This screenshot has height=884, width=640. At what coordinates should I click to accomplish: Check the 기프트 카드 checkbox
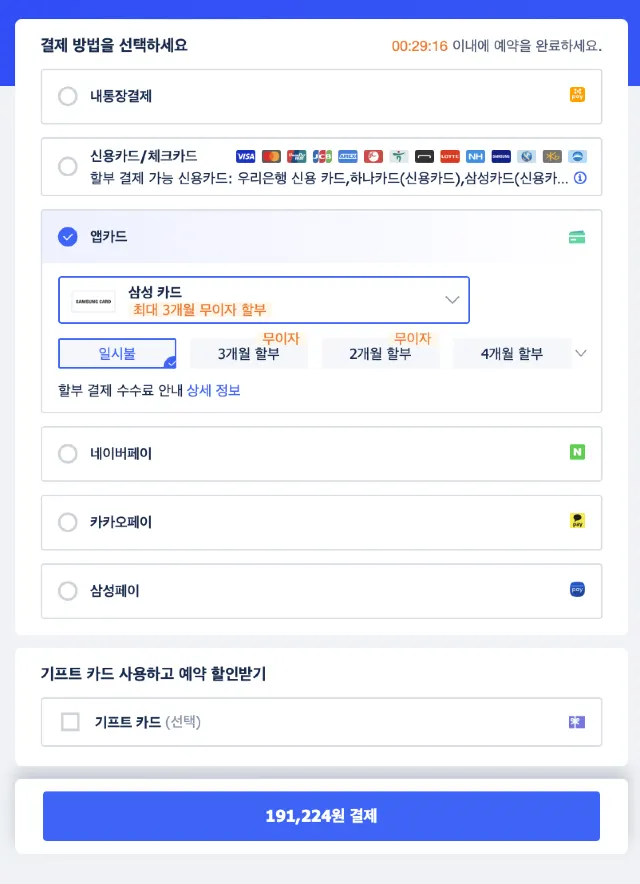pos(70,722)
